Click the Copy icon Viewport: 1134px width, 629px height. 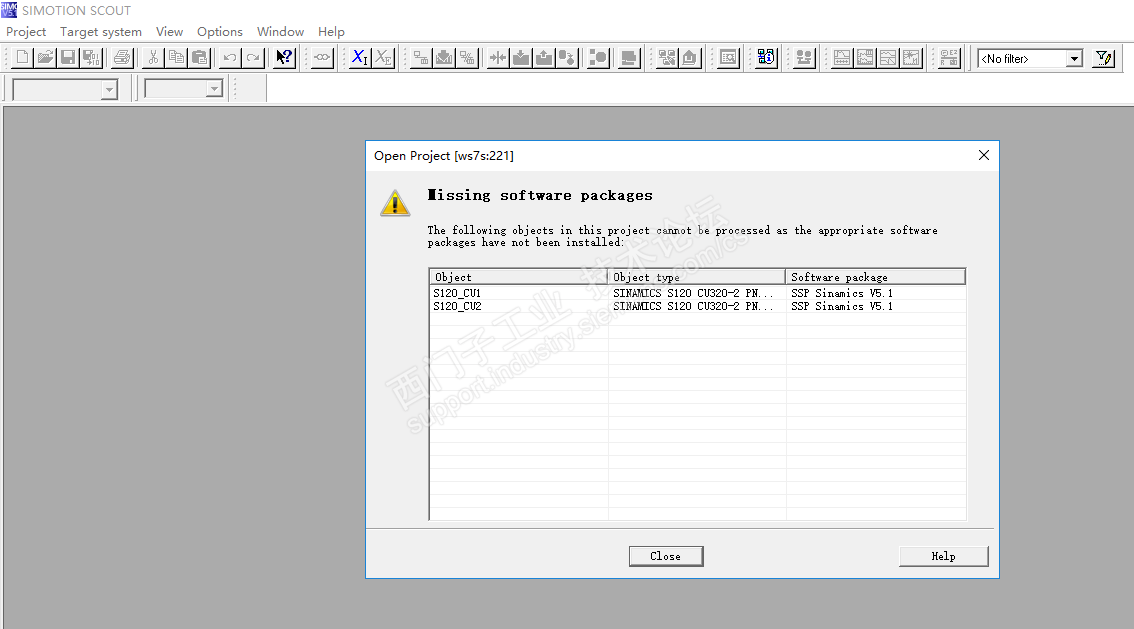coord(176,58)
